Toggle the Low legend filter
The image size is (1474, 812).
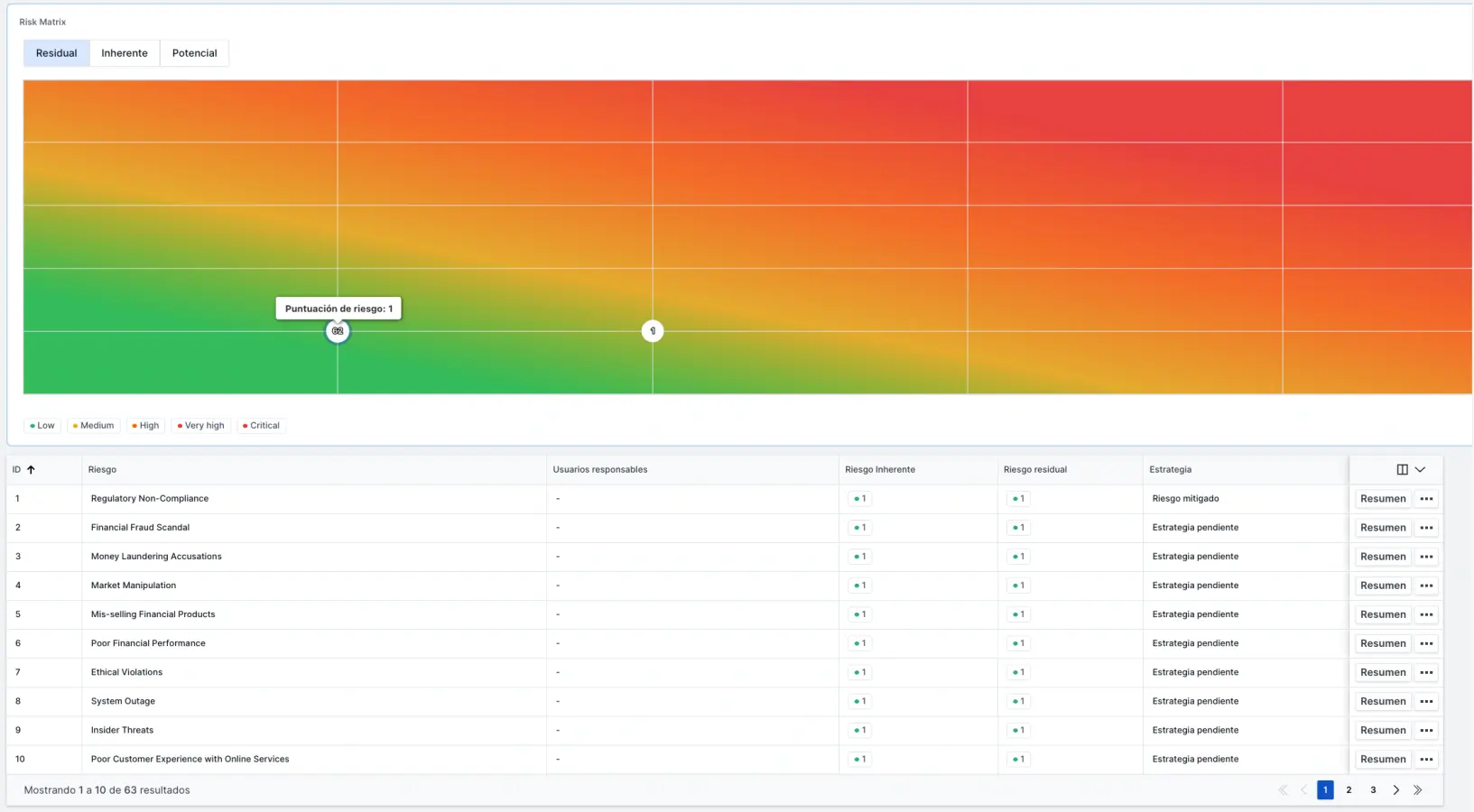(42, 426)
